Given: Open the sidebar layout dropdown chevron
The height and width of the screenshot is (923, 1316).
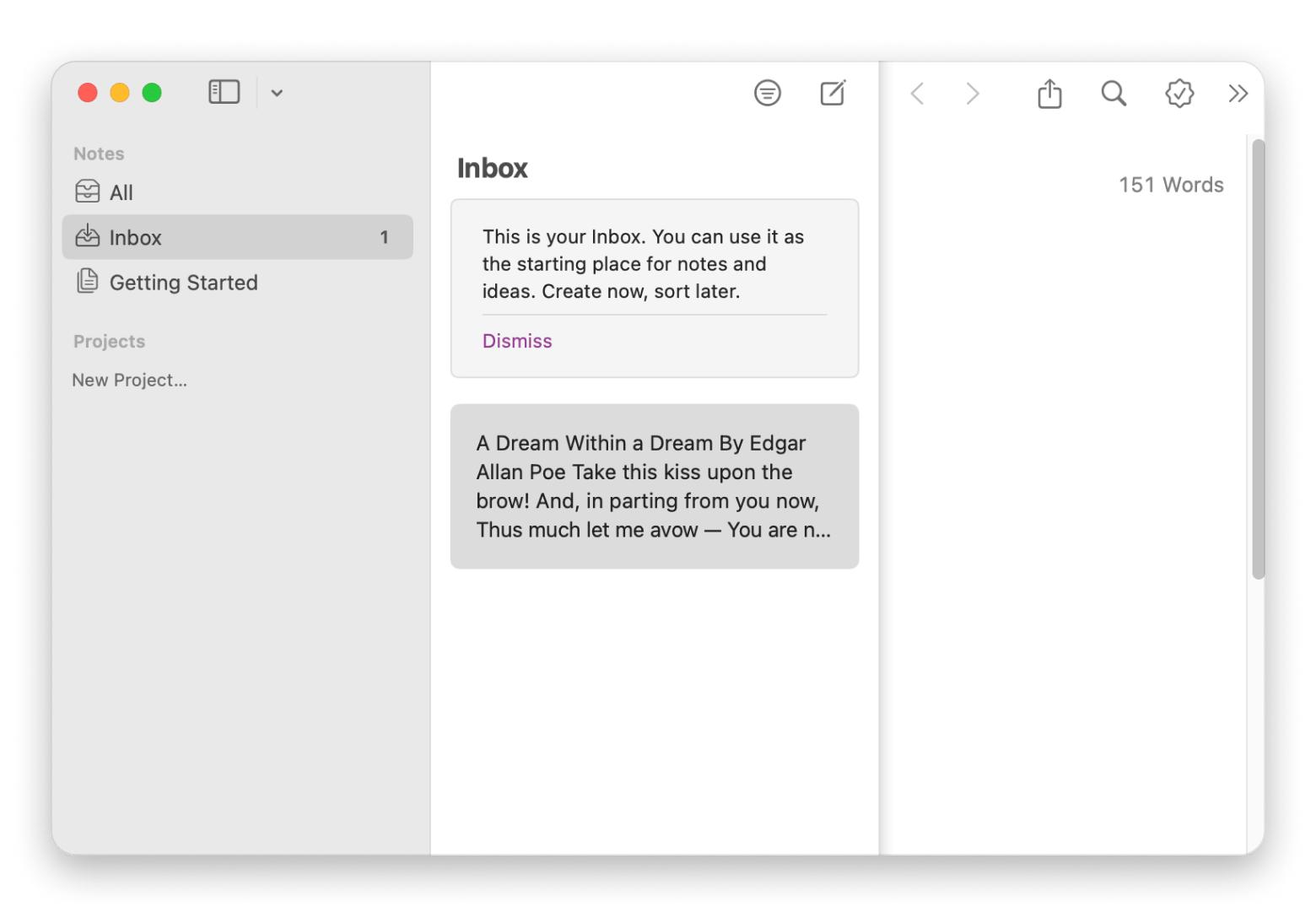Looking at the screenshot, I should (x=277, y=93).
